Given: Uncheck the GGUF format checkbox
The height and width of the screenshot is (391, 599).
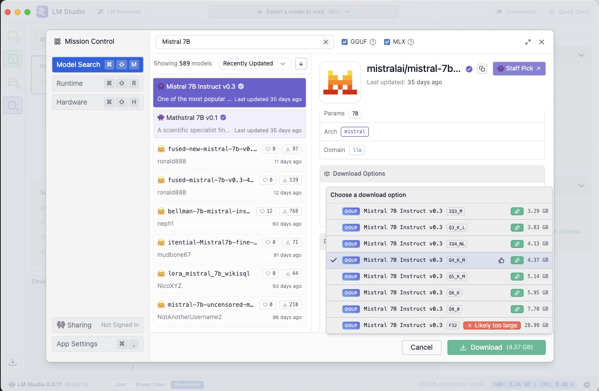Looking at the screenshot, I should (344, 42).
